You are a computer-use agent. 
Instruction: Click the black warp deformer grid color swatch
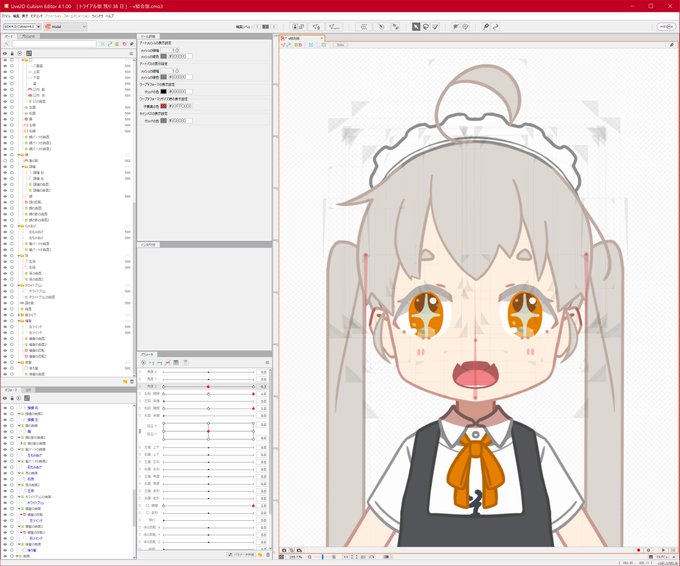163,92
